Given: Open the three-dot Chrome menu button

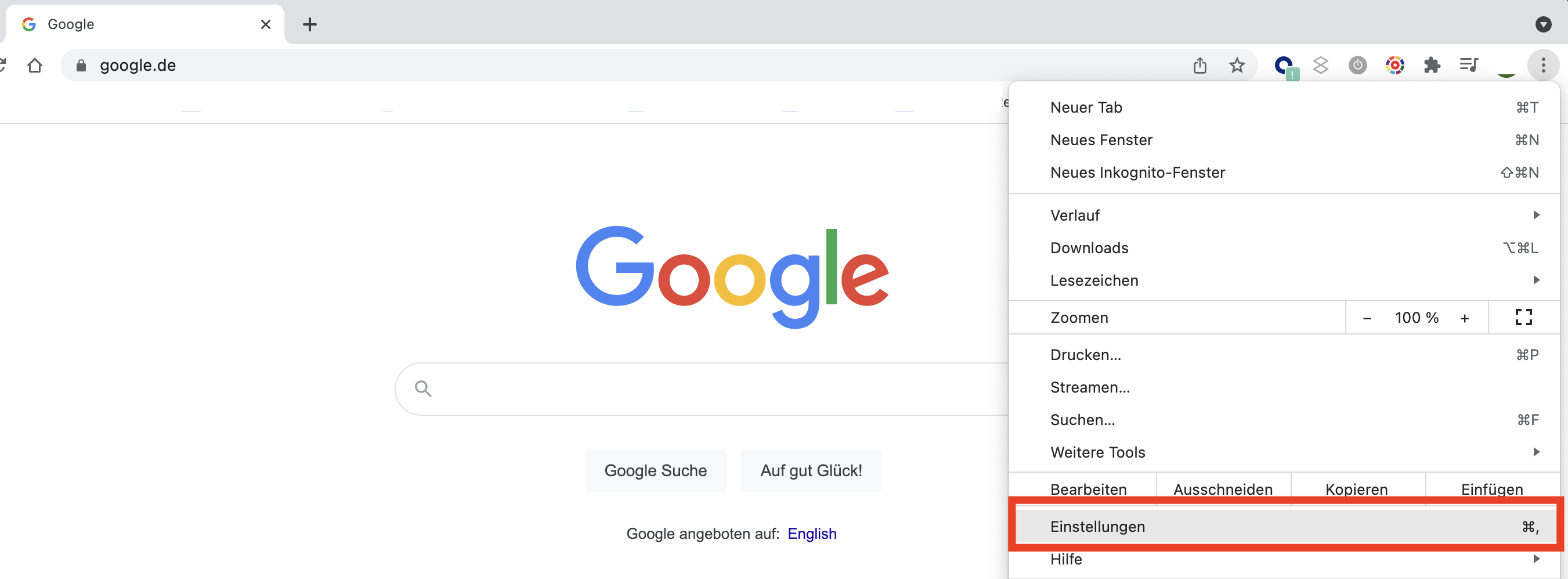Looking at the screenshot, I should 1542,65.
